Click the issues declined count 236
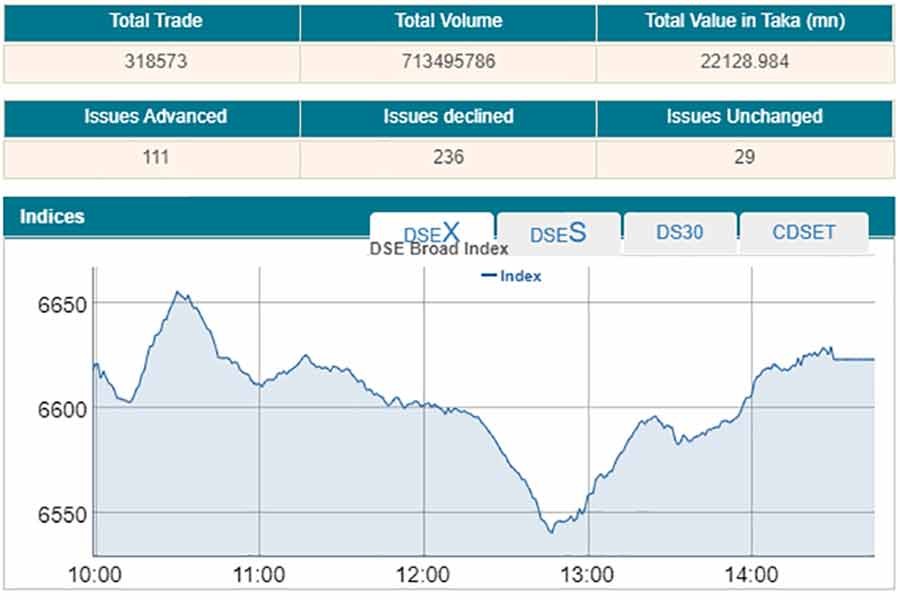 coord(448,157)
